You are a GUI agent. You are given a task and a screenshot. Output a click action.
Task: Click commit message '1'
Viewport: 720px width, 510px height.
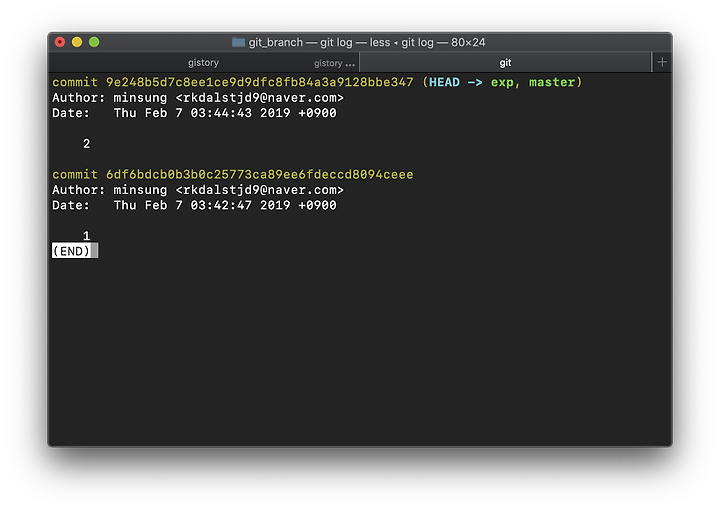(x=86, y=236)
